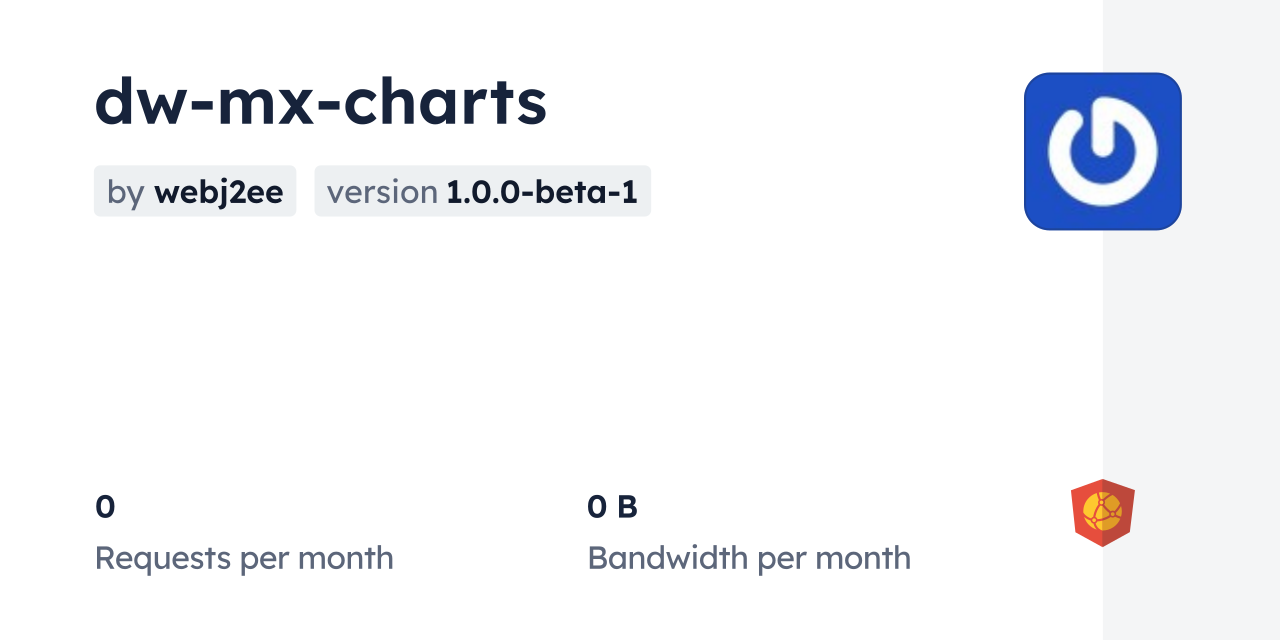The width and height of the screenshot is (1280, 640).
Task: Click the bandwidth value "0 B"
Action: (612, 507)
